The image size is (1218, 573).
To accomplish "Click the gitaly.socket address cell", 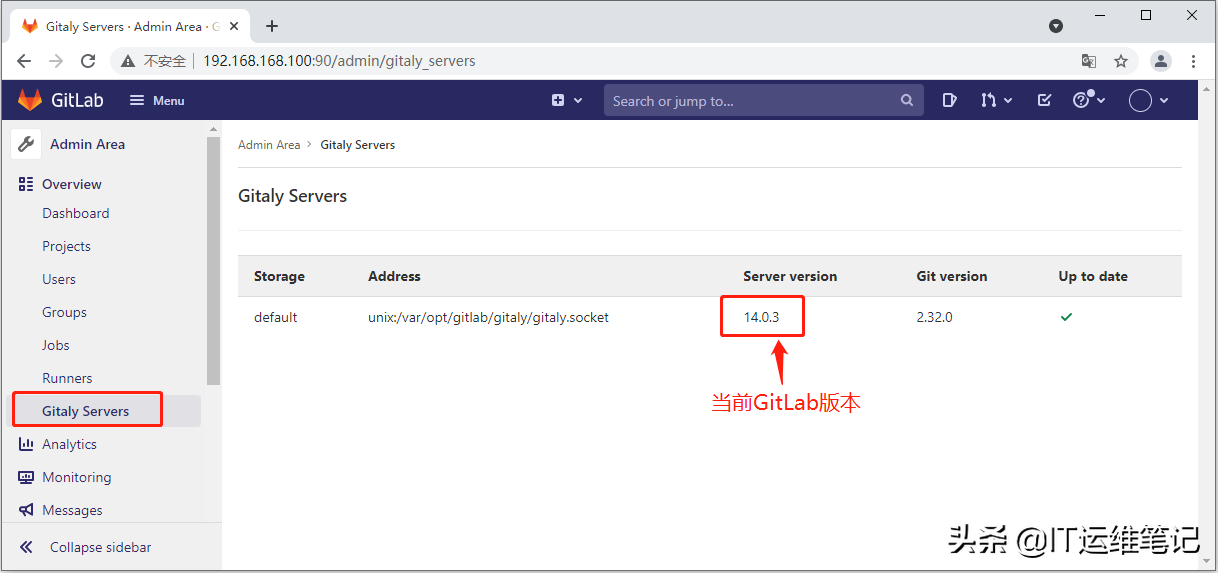I will (488, 317).
